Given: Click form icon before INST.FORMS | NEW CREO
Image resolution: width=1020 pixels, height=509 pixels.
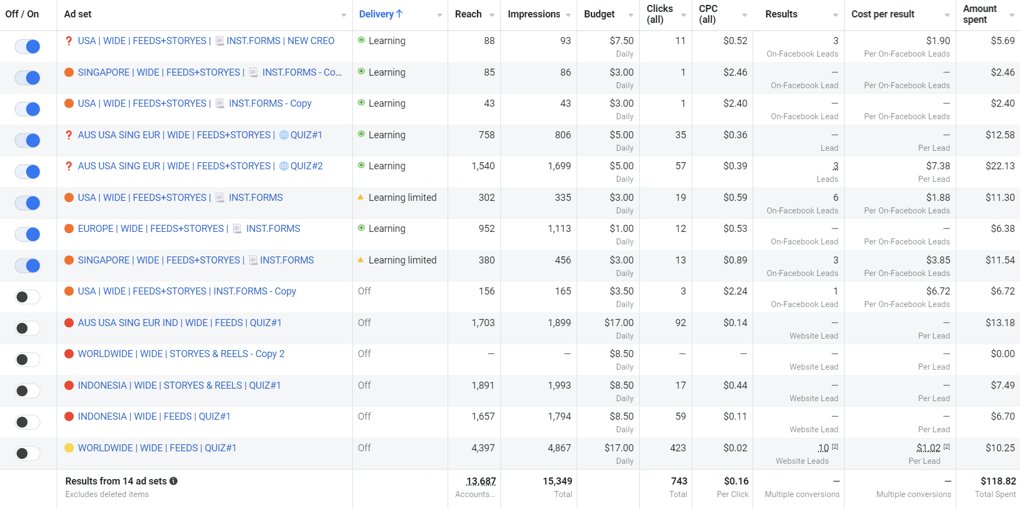Looking at the screenshot, I should [x=220, y=41].
